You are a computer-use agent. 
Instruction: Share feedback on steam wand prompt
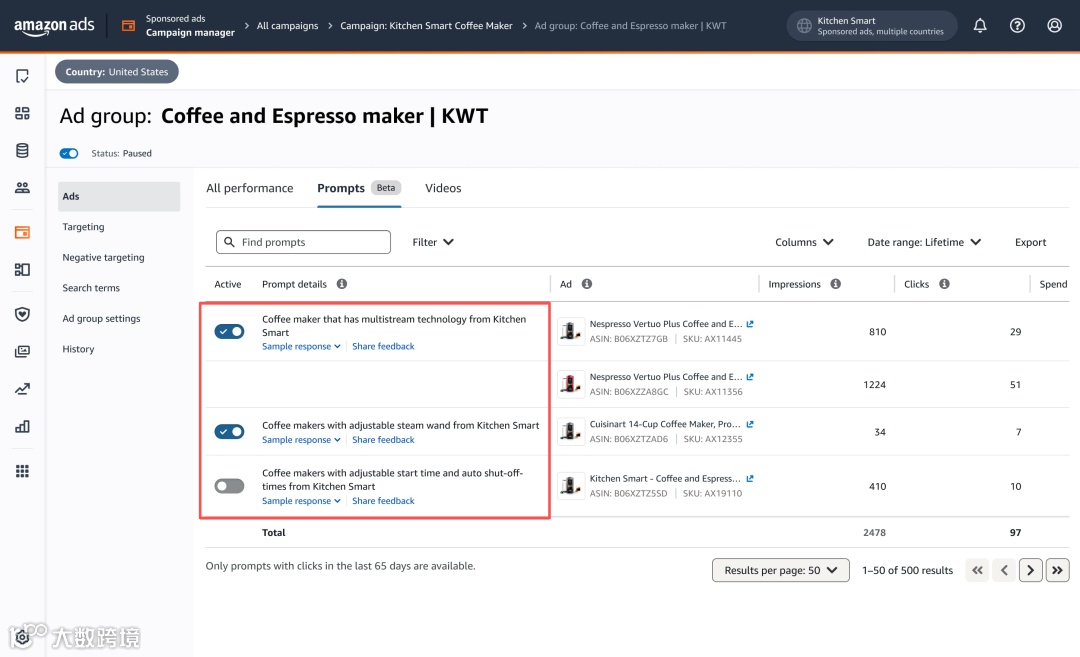coord(383,440)
